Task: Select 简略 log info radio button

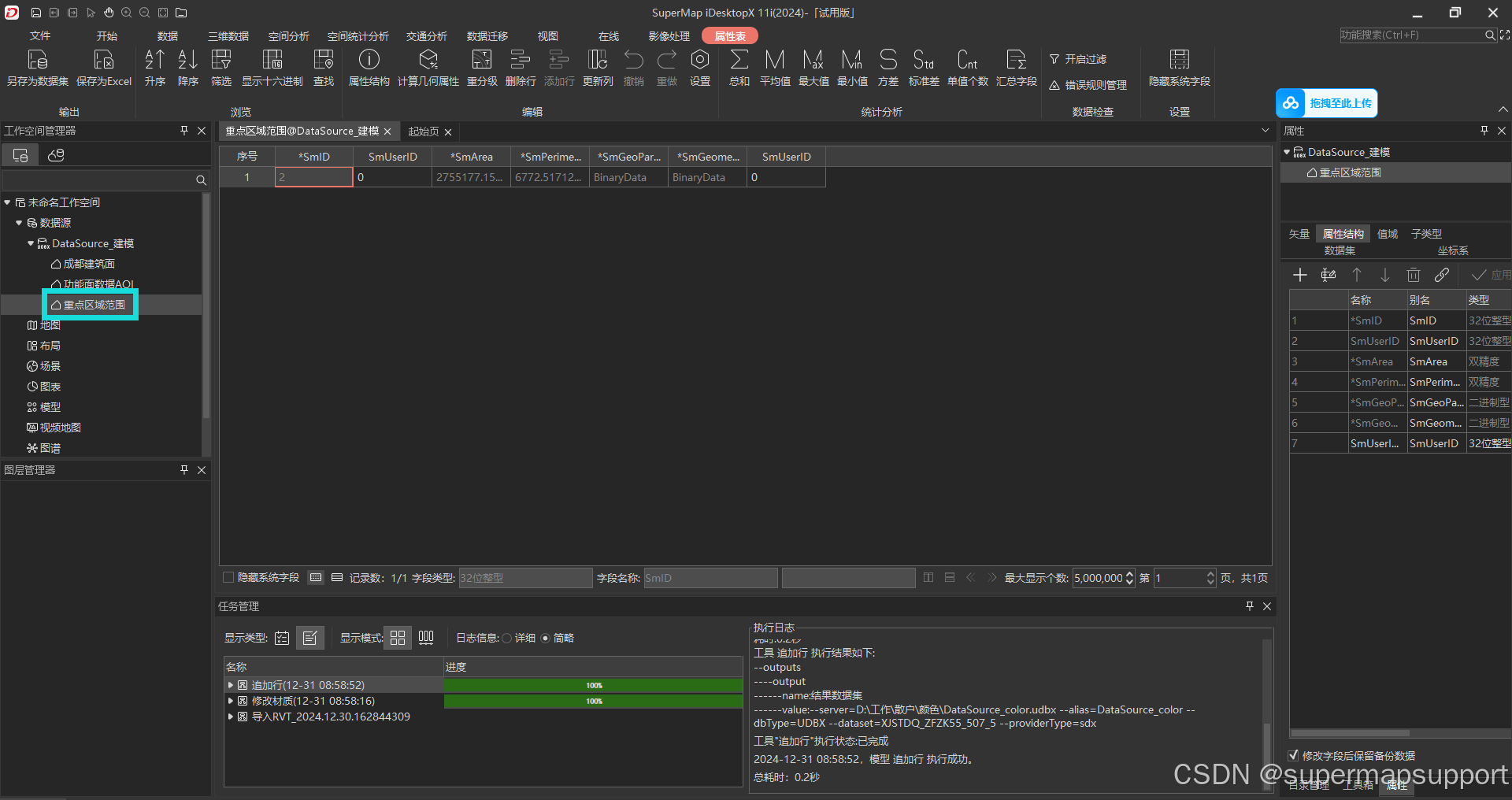Action: tap(545, 638)
